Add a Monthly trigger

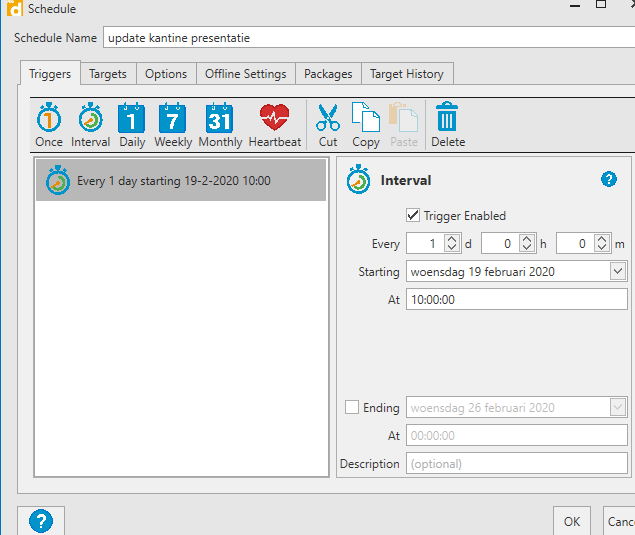pos(220,125)
